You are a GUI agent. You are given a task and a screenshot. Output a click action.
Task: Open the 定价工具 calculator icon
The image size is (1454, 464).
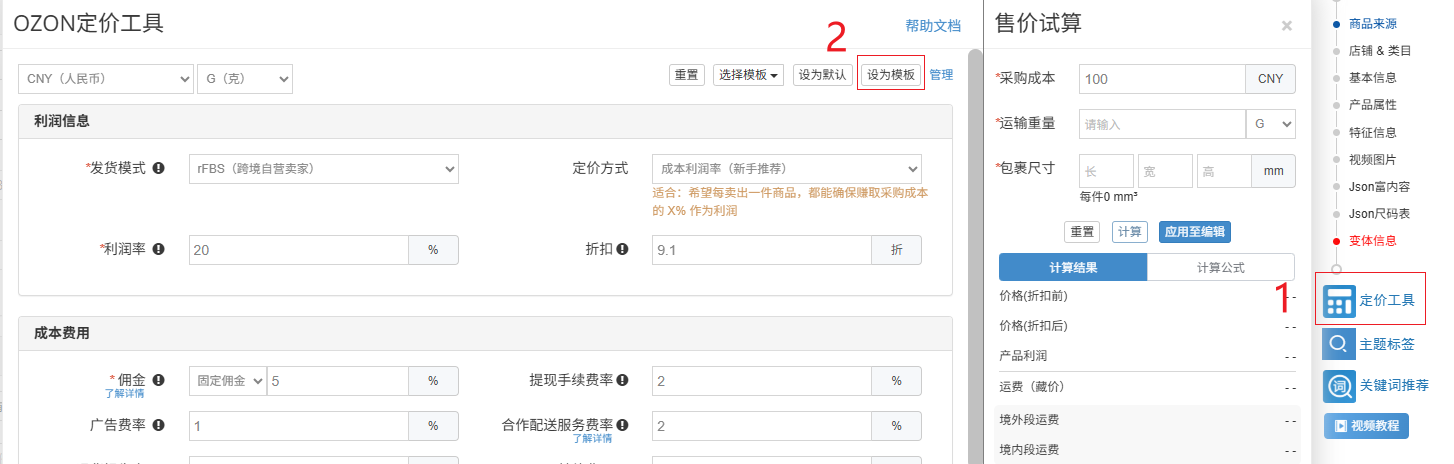pos(1338,300)
